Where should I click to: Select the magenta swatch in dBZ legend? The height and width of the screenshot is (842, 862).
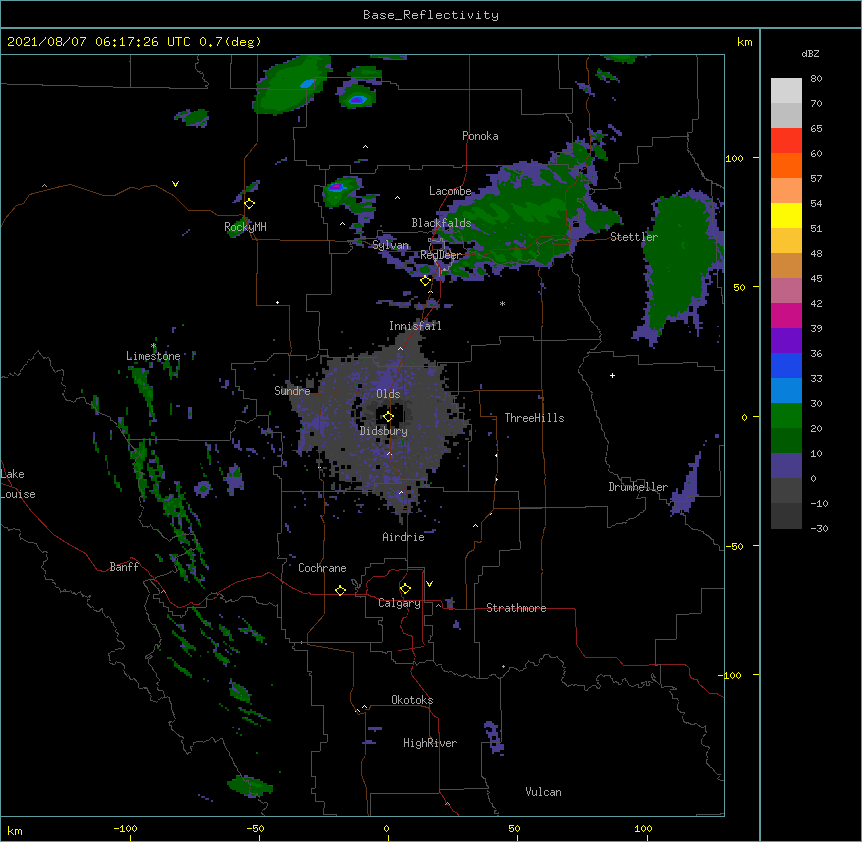click(786, 315)
